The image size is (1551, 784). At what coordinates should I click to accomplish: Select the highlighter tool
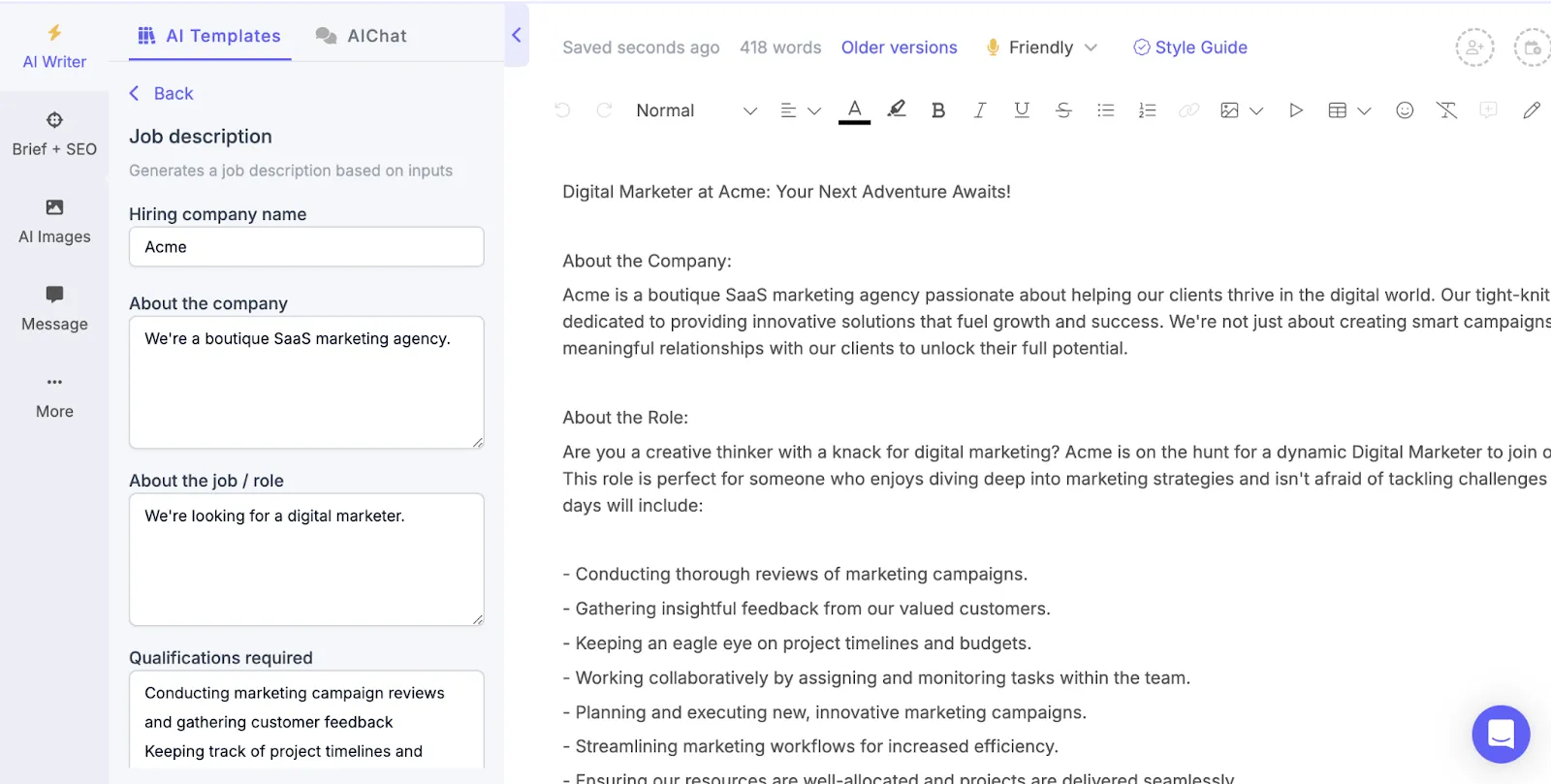point(897,110)
